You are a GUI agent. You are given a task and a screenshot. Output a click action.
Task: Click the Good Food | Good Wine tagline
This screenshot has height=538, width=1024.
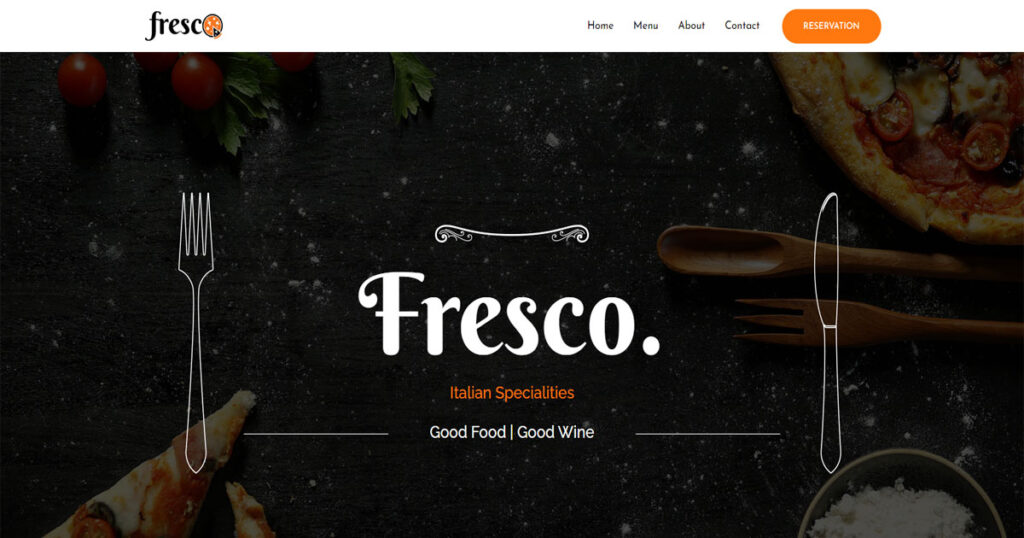[512, 432]
